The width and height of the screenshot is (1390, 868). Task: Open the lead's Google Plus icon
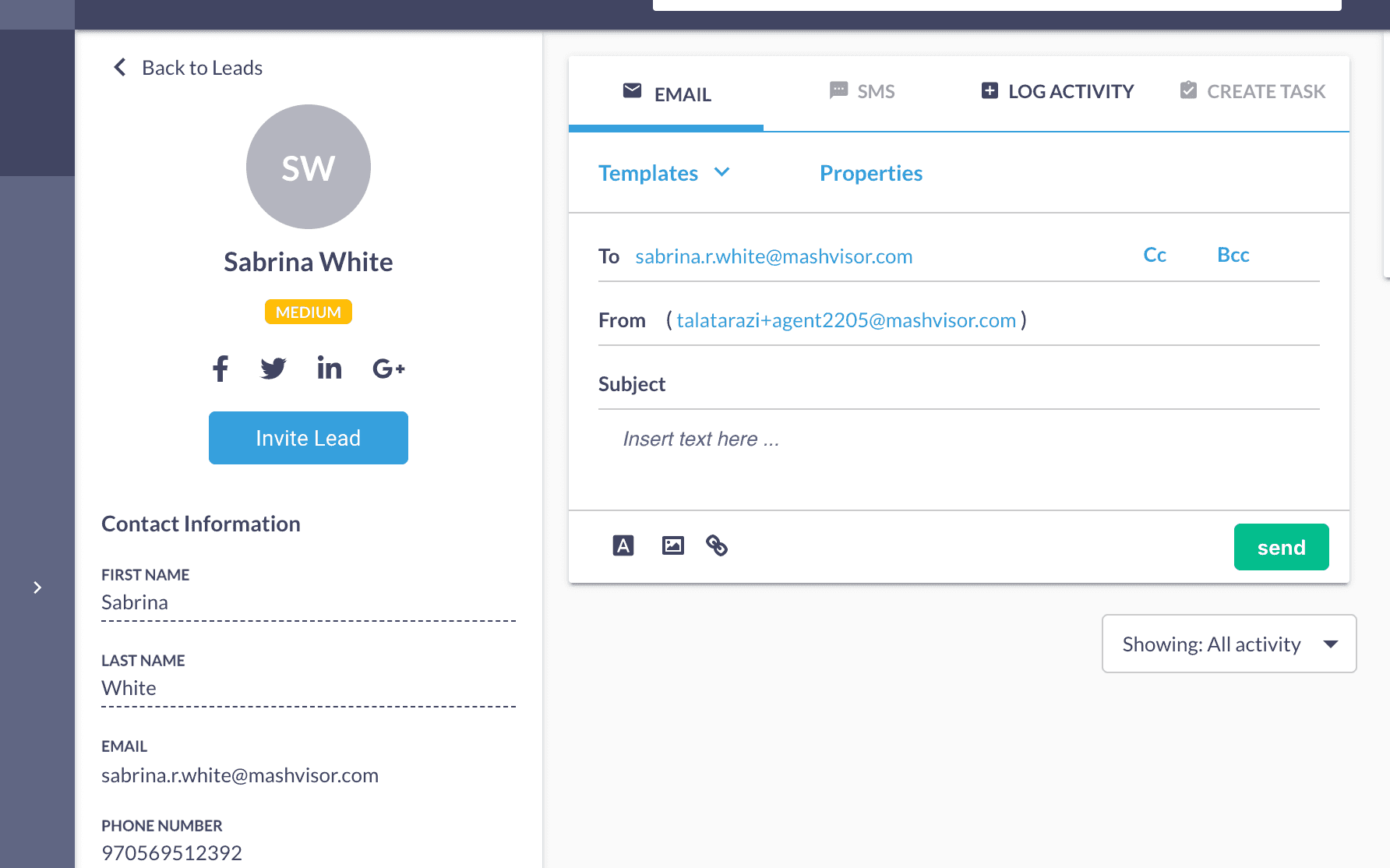coord(388,369)
